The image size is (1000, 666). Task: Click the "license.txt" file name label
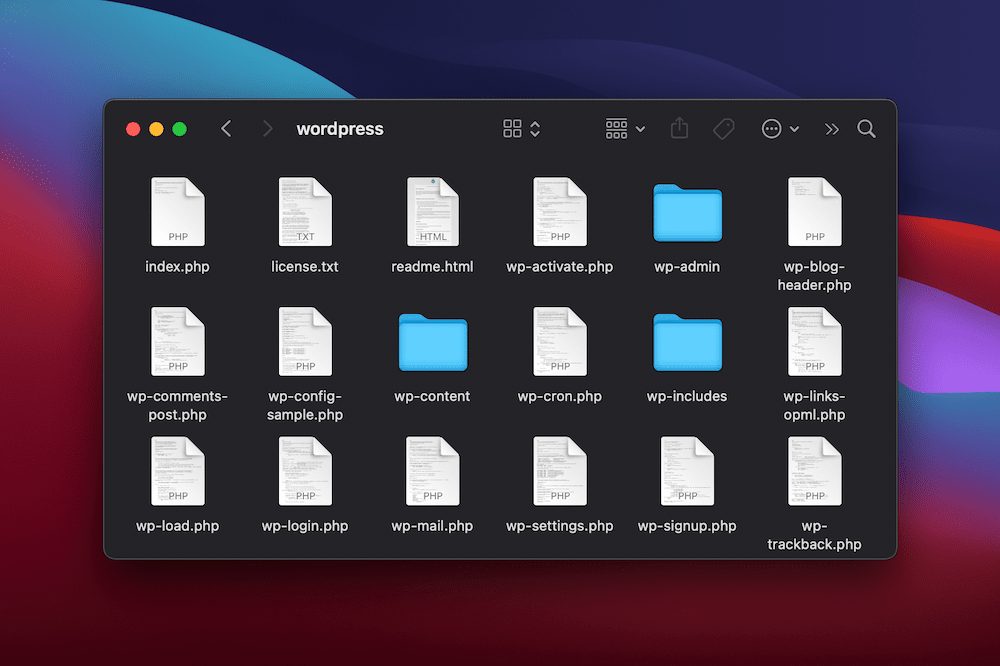pyautogui.click(x=305, y=267)
